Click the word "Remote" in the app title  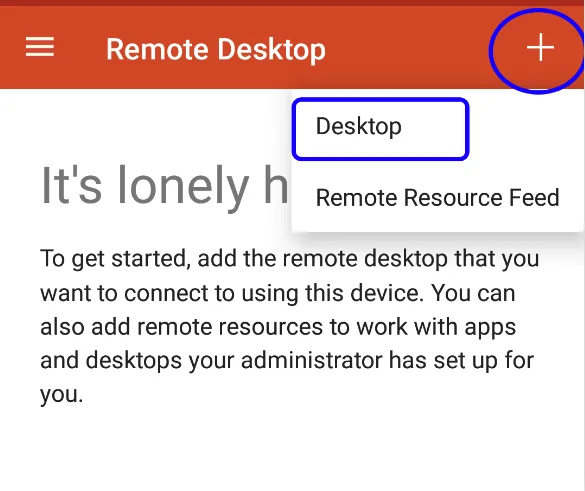click(157, 49)
